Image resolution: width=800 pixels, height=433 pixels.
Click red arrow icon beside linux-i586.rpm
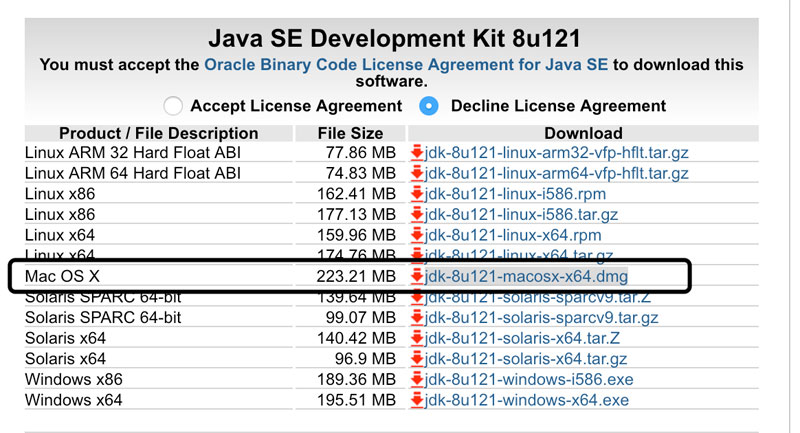point(417,193)
